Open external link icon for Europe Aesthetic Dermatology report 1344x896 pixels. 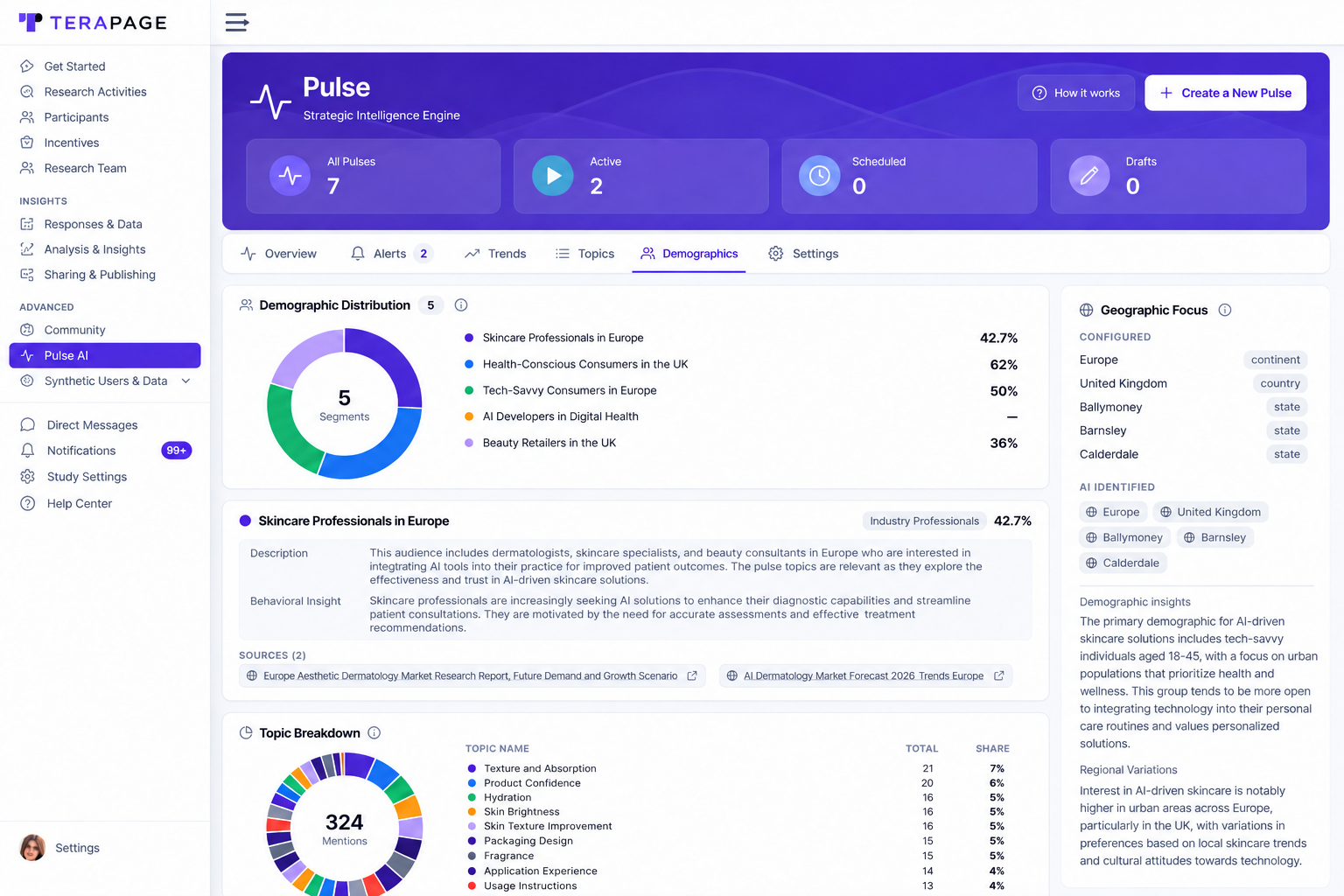pyautogui.click(x=692, y=675)
